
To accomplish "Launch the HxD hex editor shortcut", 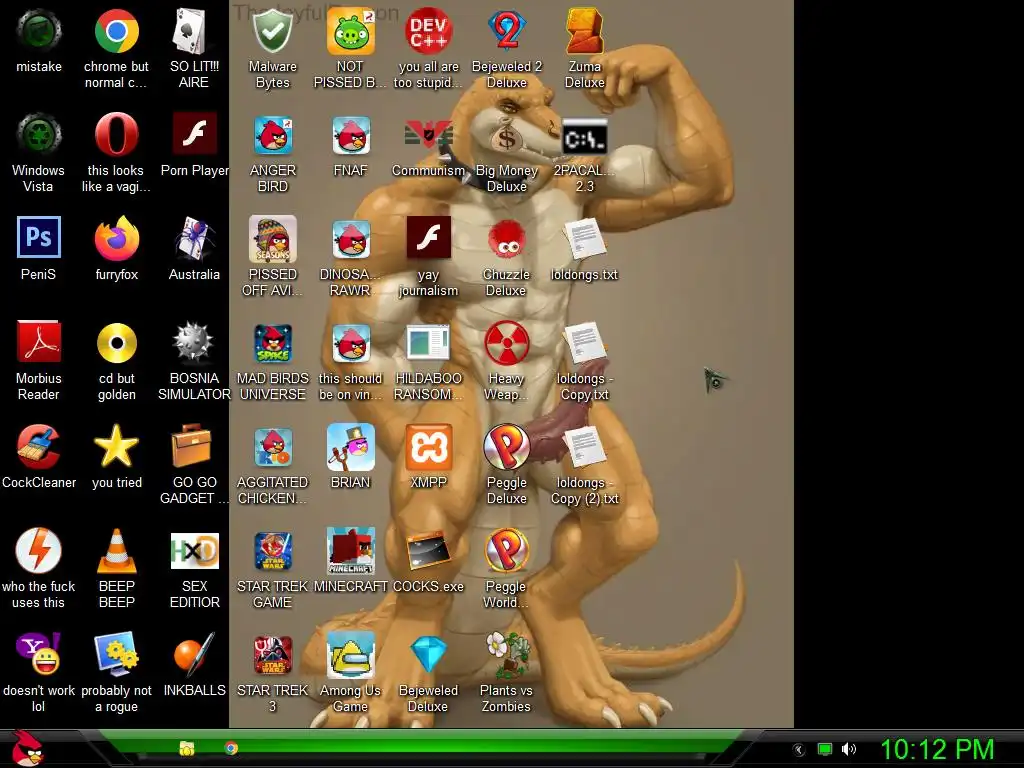I will [194, 551].
